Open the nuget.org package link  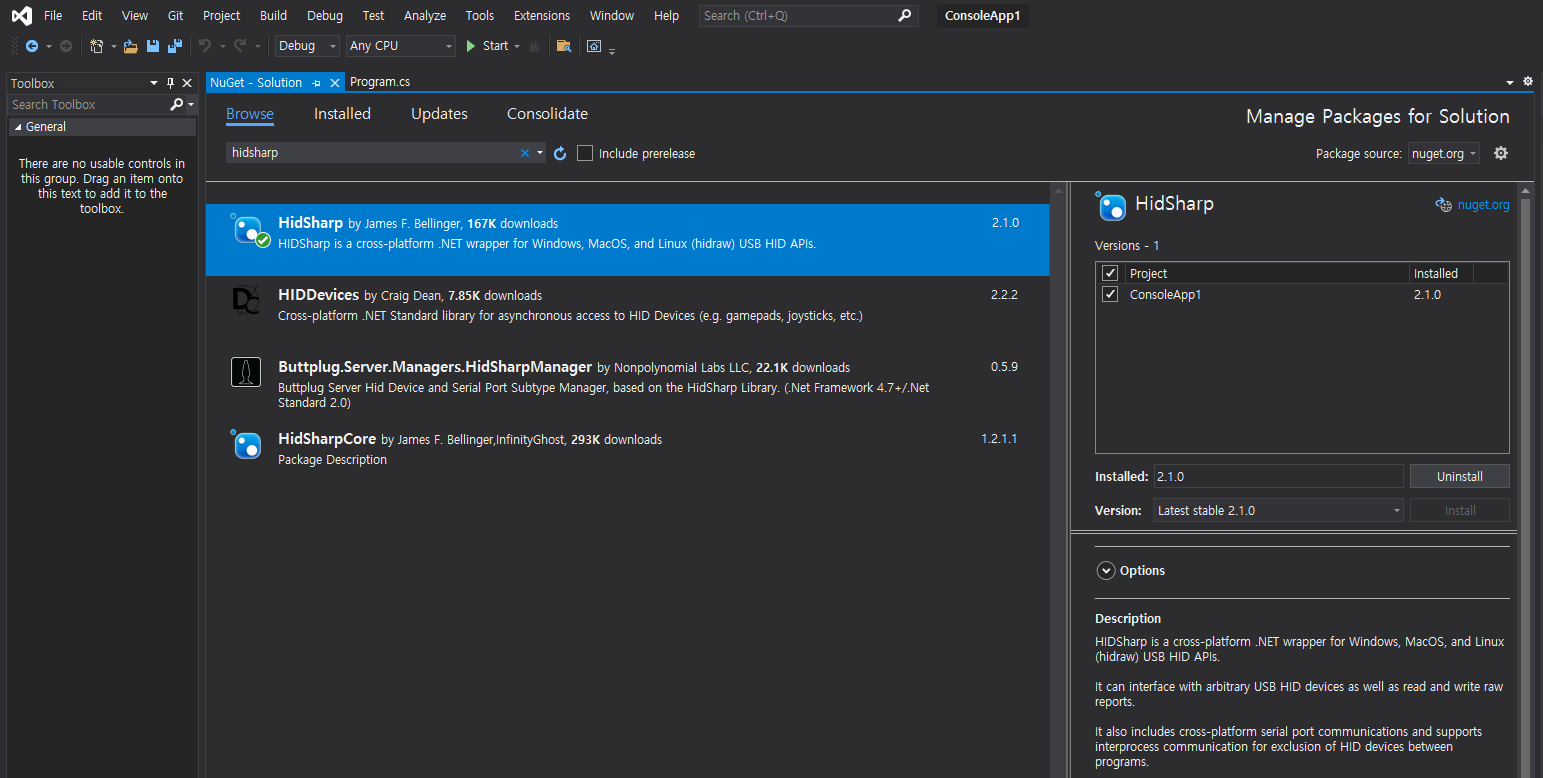click(1483, 205)
